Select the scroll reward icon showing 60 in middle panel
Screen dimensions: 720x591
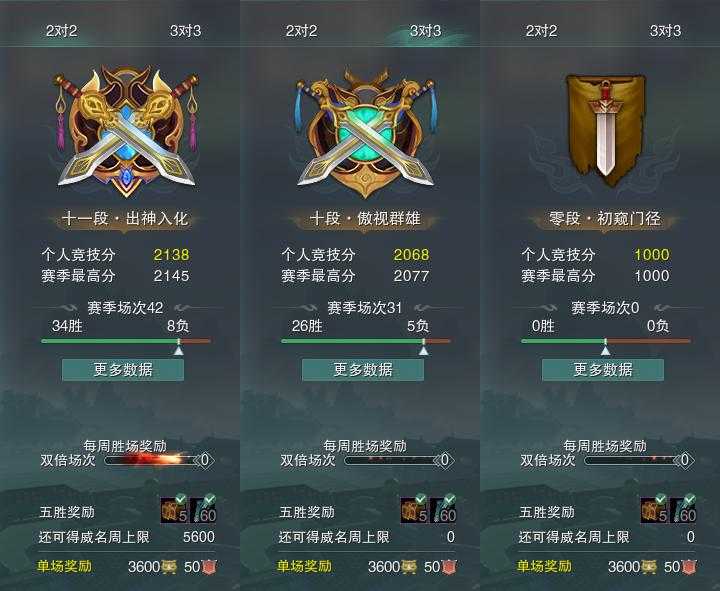click(x=444, y=512)
